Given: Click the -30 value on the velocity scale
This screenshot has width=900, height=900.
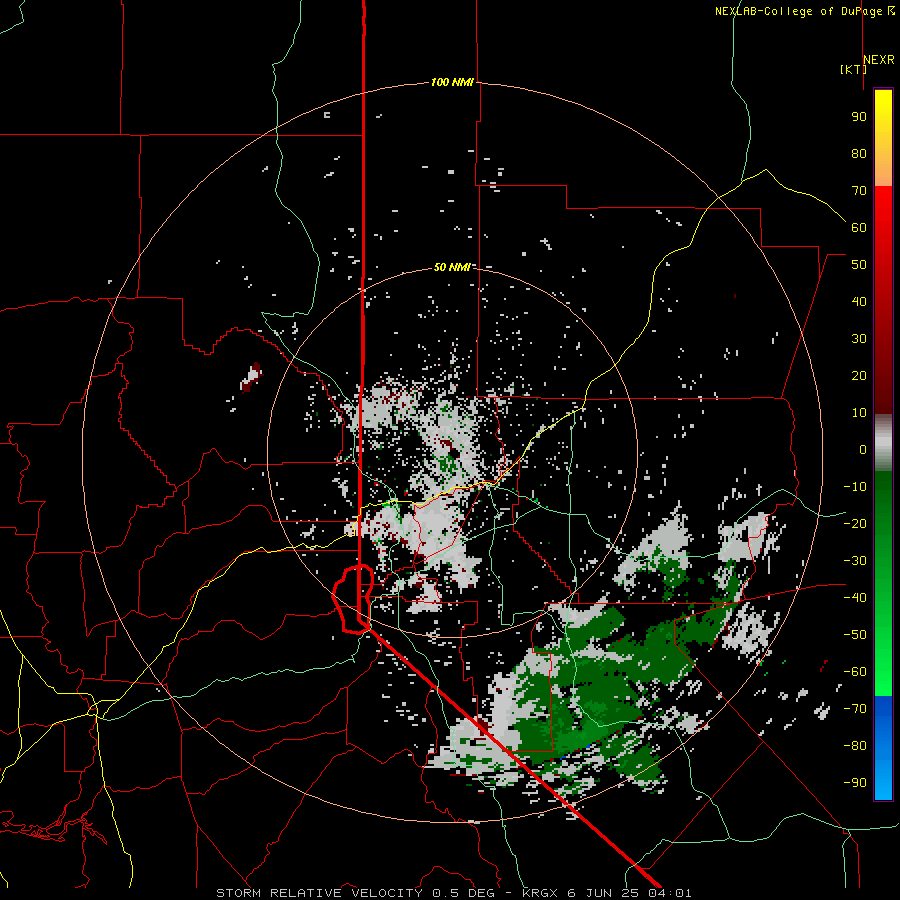Looking at the screenshot, I should tap(855, 560).
